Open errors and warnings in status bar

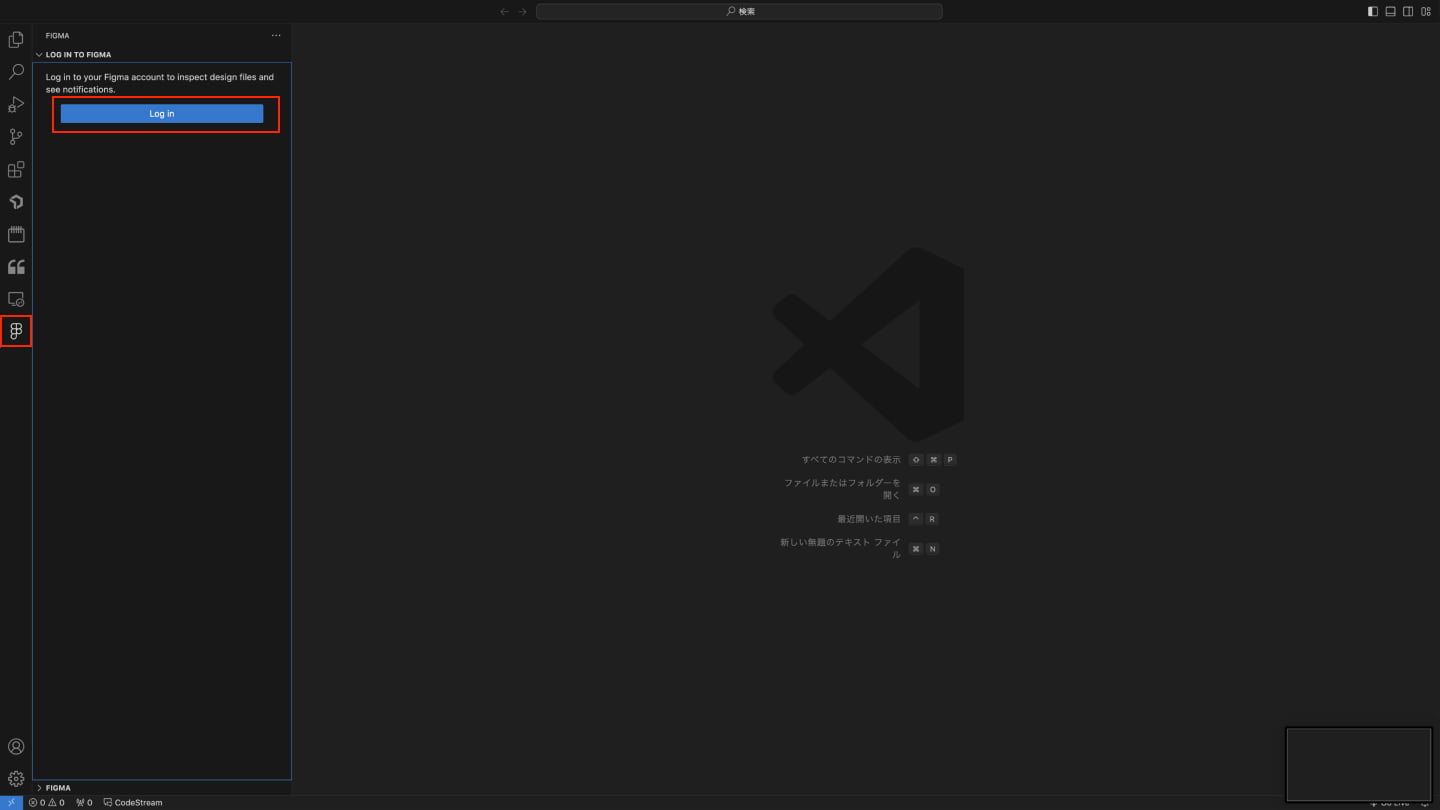(x=47, y=802)
